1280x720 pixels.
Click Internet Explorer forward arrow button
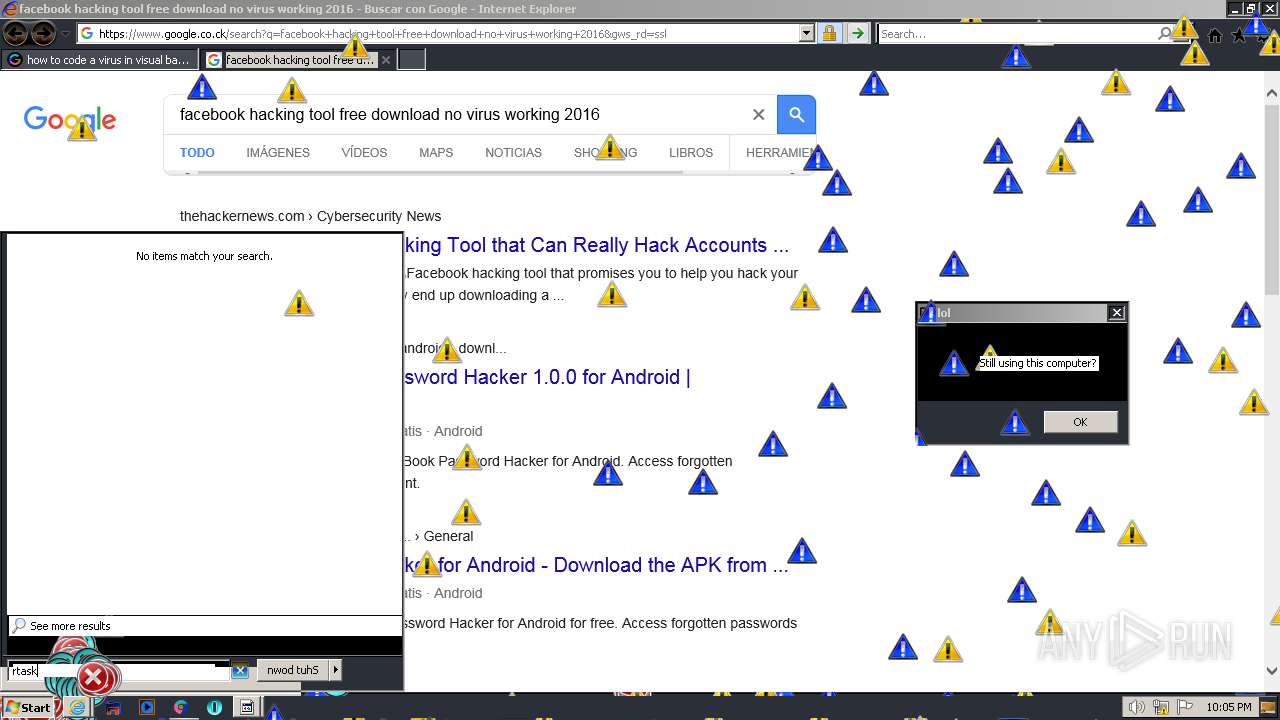(43, 33)
